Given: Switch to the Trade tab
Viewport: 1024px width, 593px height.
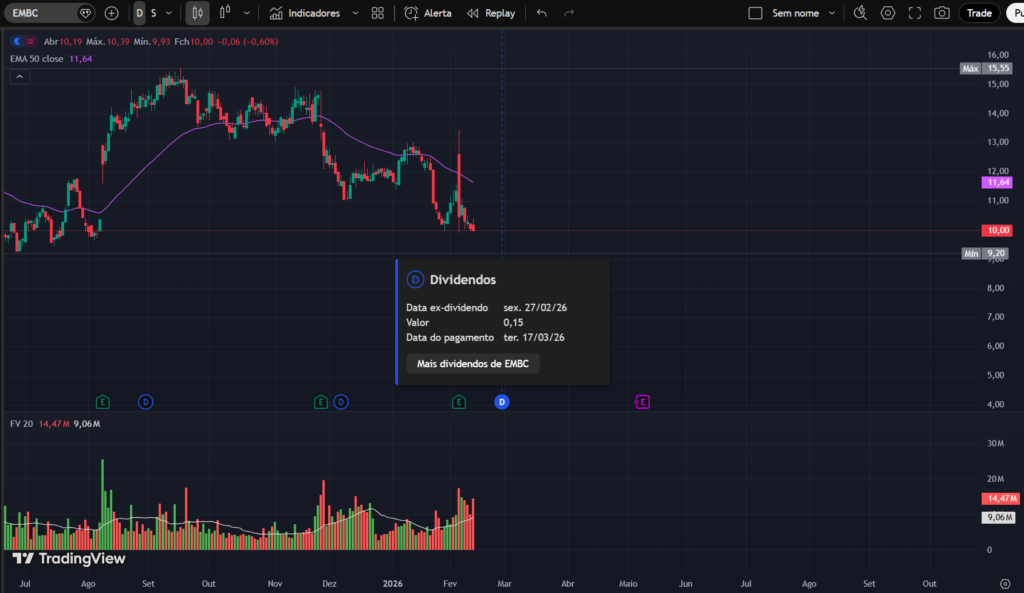Looking at the screenshot, I should 979,13.
